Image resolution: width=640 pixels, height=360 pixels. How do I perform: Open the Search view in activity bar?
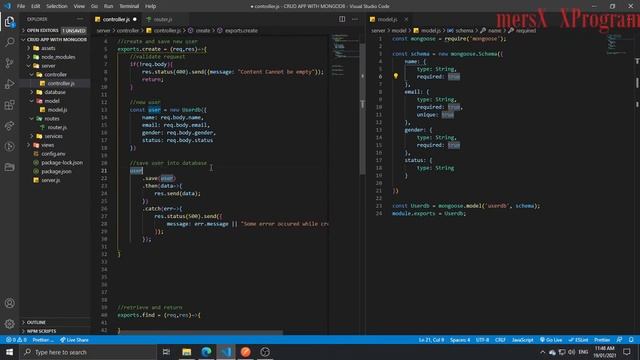click(x=9, y=42)
